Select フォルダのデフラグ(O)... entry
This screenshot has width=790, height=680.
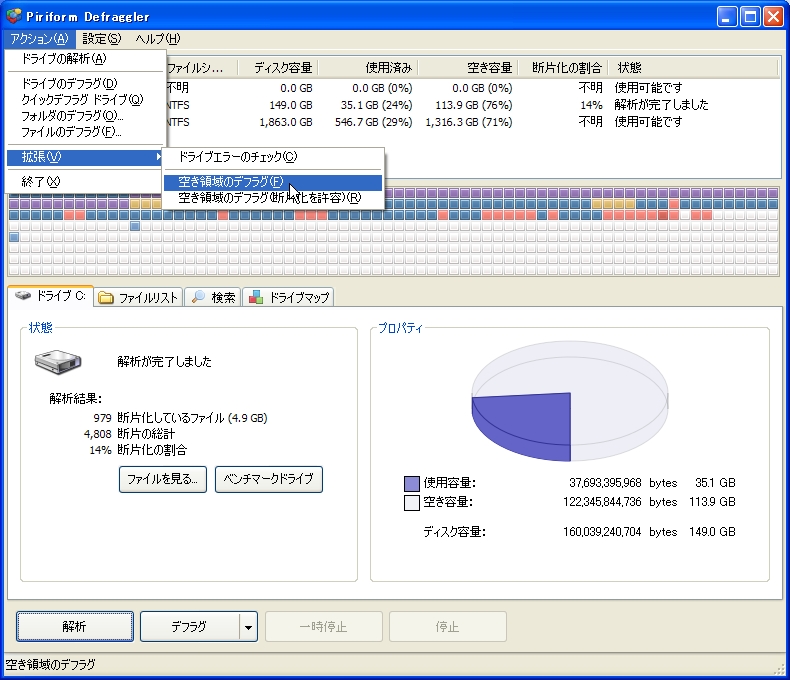point(86,116)
